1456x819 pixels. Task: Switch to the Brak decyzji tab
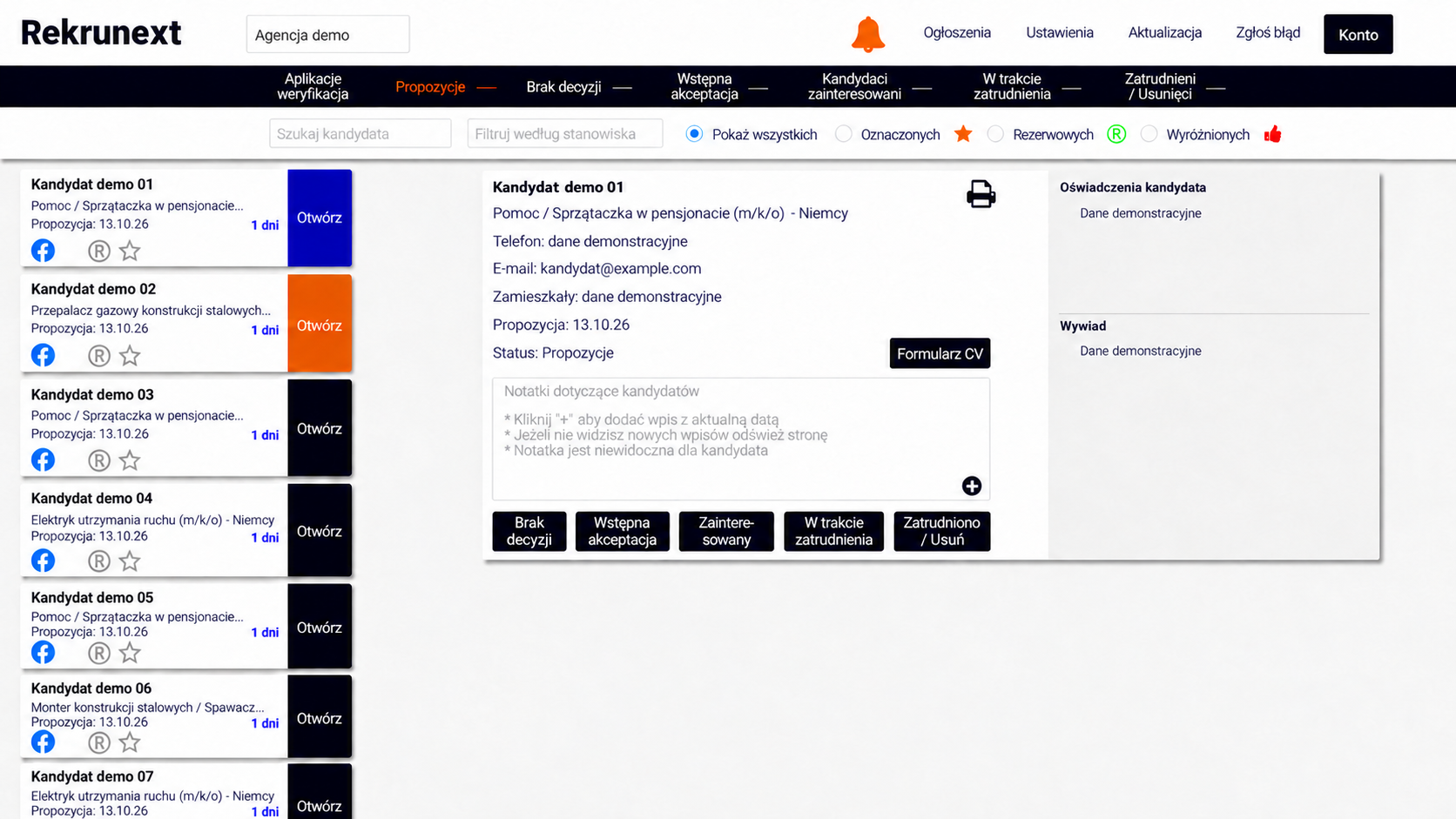click(x=563, y=87)
